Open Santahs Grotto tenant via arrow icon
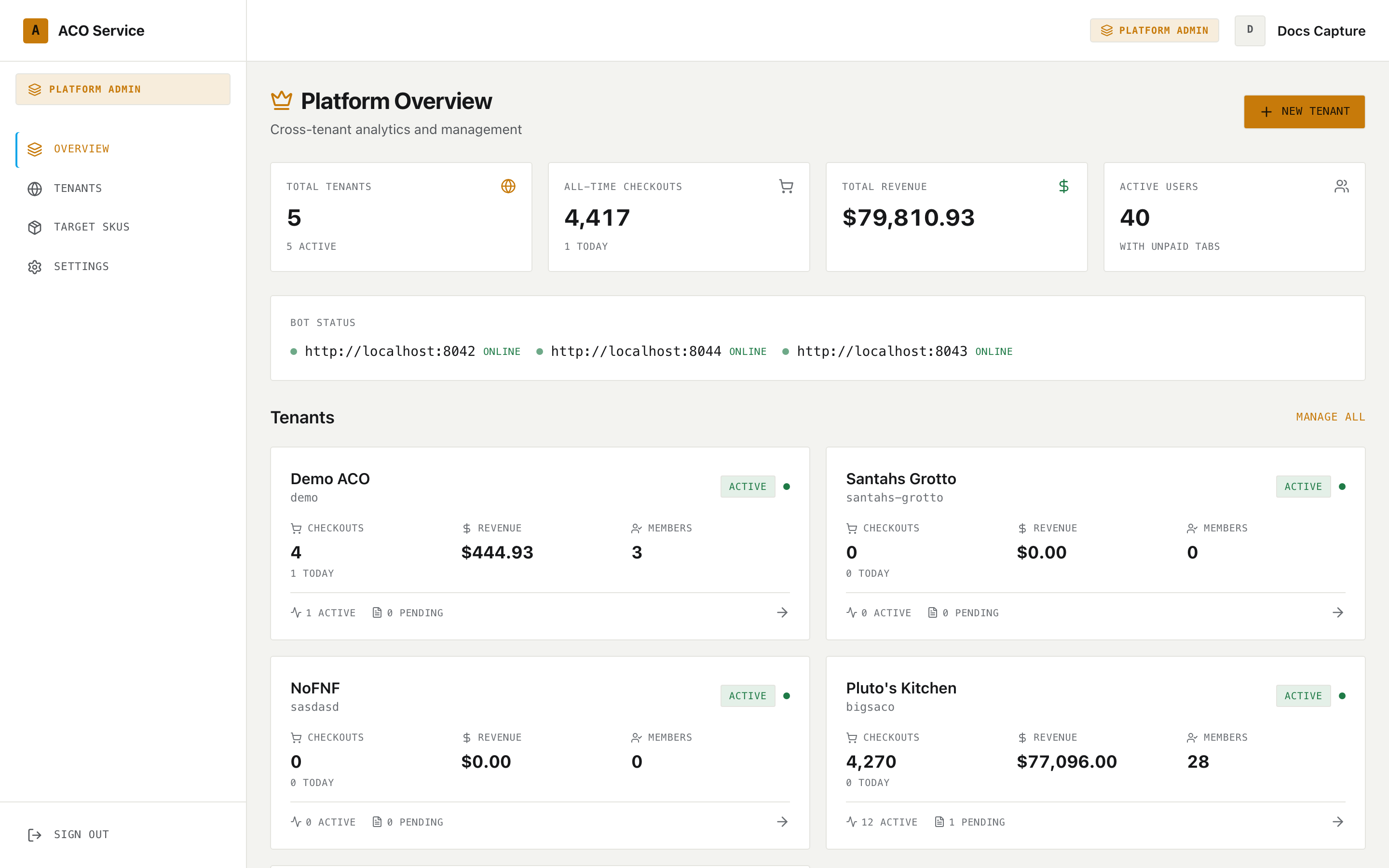The height and width of the screenshot is (868, 1389). point(1337,612)
